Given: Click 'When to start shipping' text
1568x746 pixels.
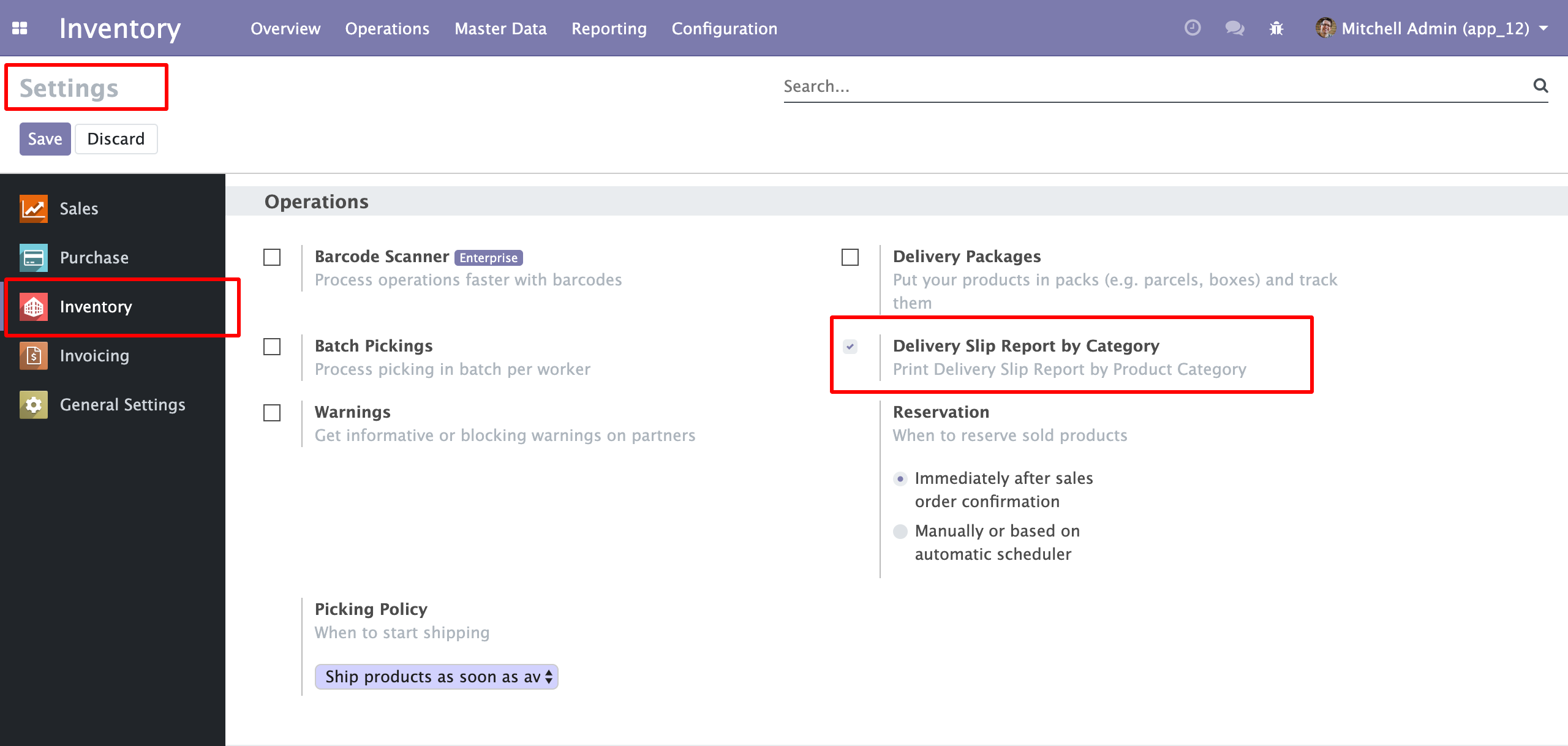Looking at the screenshot, I should point(402,633).
